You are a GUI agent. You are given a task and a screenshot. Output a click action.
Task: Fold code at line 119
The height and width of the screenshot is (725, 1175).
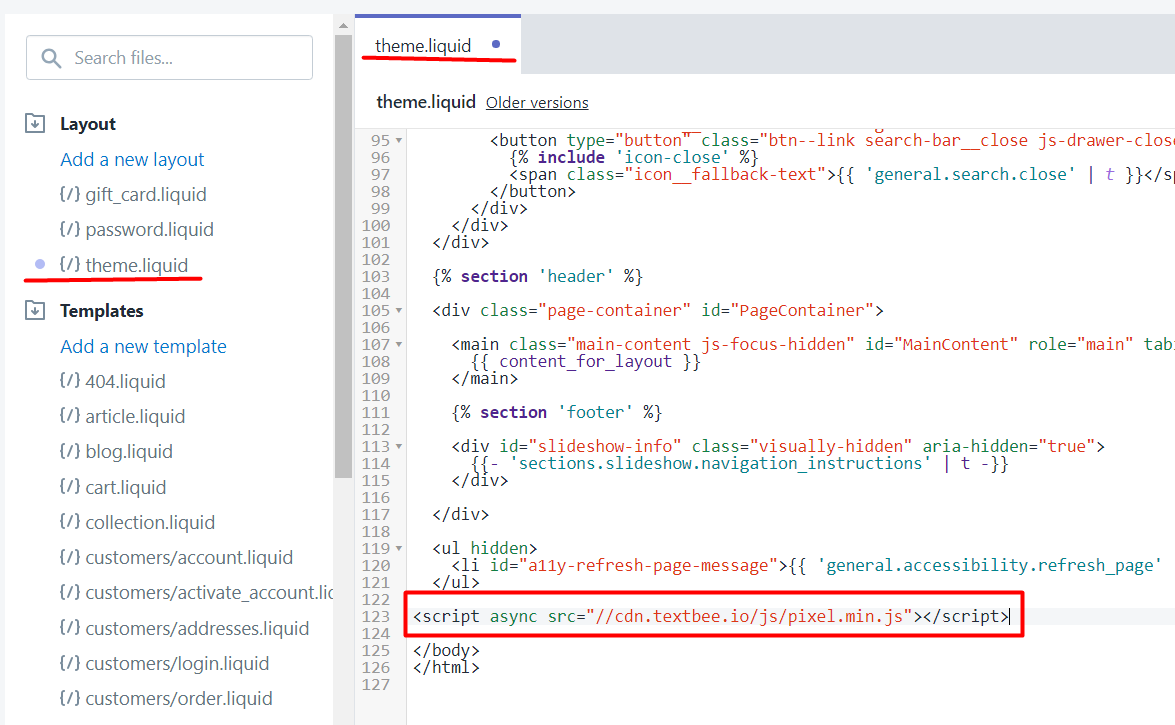[399, 548]
